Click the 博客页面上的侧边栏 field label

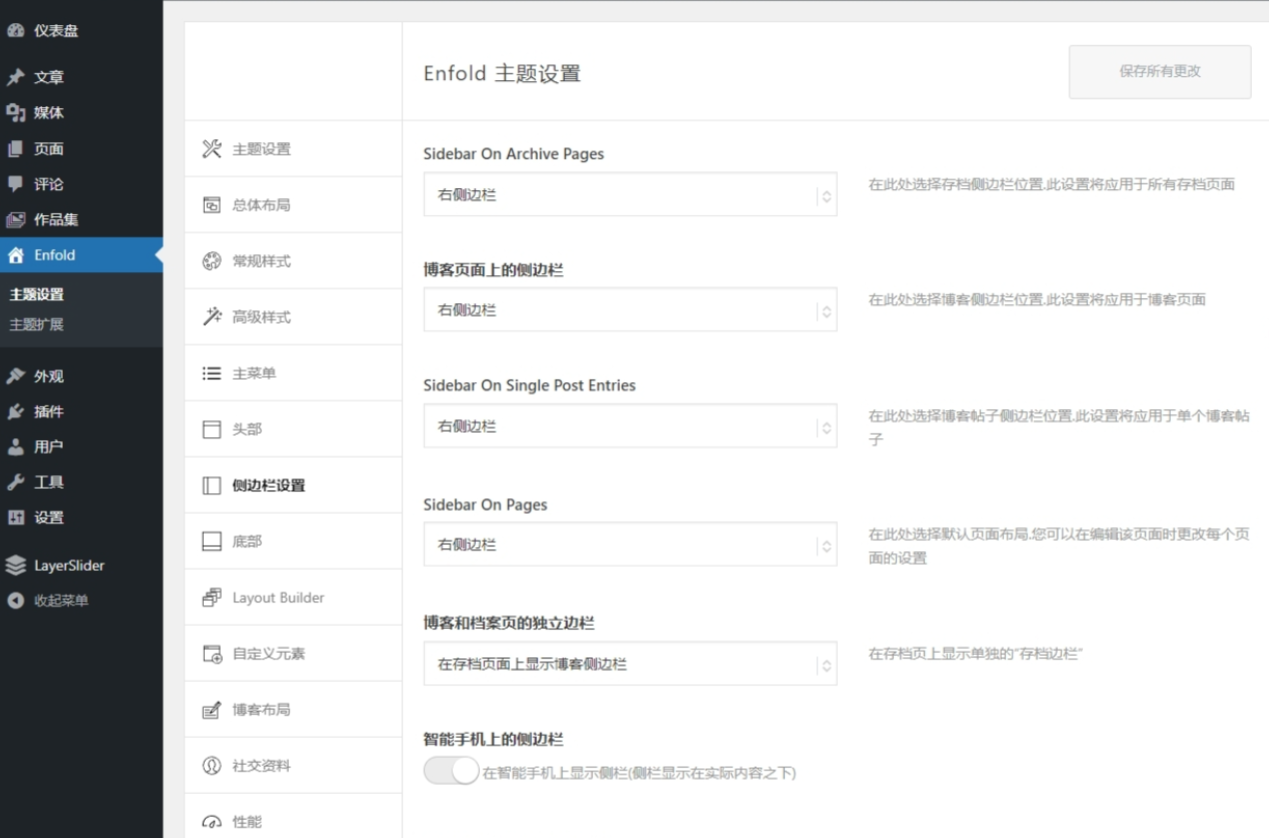(494, 270)
